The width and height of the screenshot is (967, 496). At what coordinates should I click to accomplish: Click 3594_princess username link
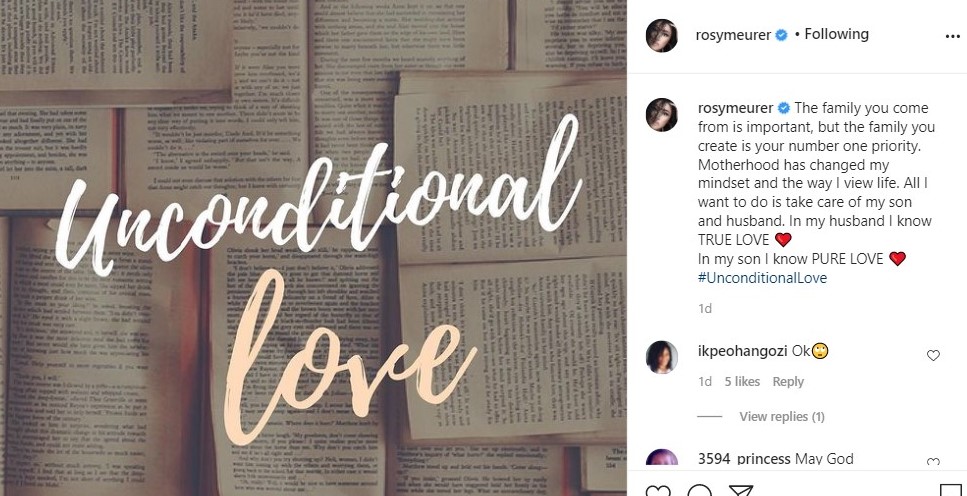point(744,459)
